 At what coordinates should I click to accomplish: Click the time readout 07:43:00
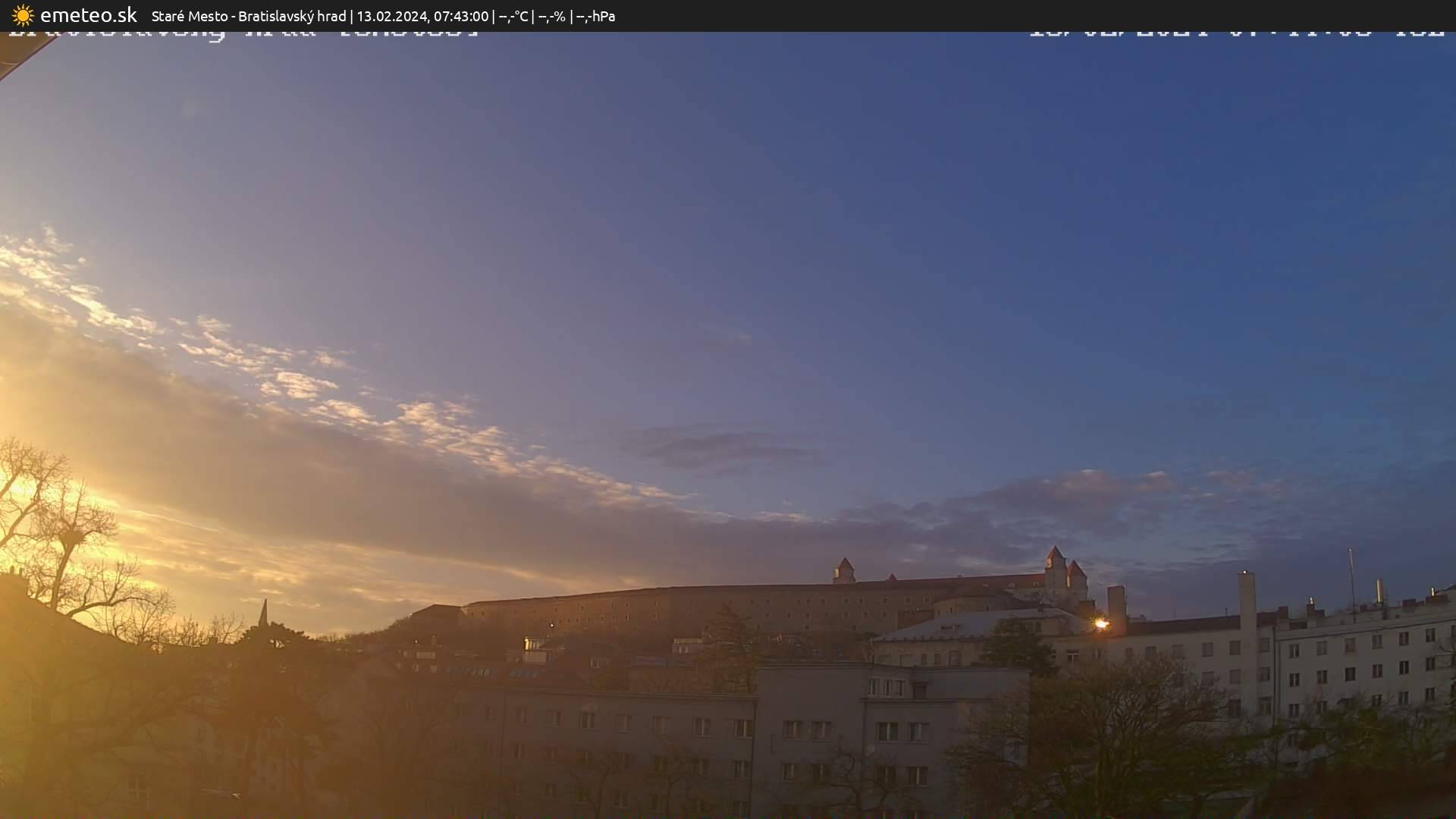point(460,16)
